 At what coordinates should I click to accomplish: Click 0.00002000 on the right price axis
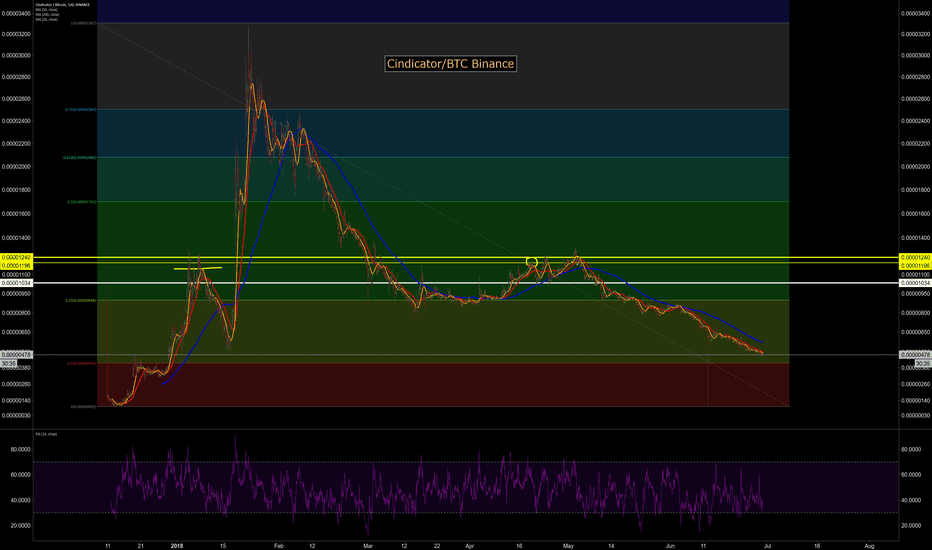pyautogui.click(x=915, y=166)
